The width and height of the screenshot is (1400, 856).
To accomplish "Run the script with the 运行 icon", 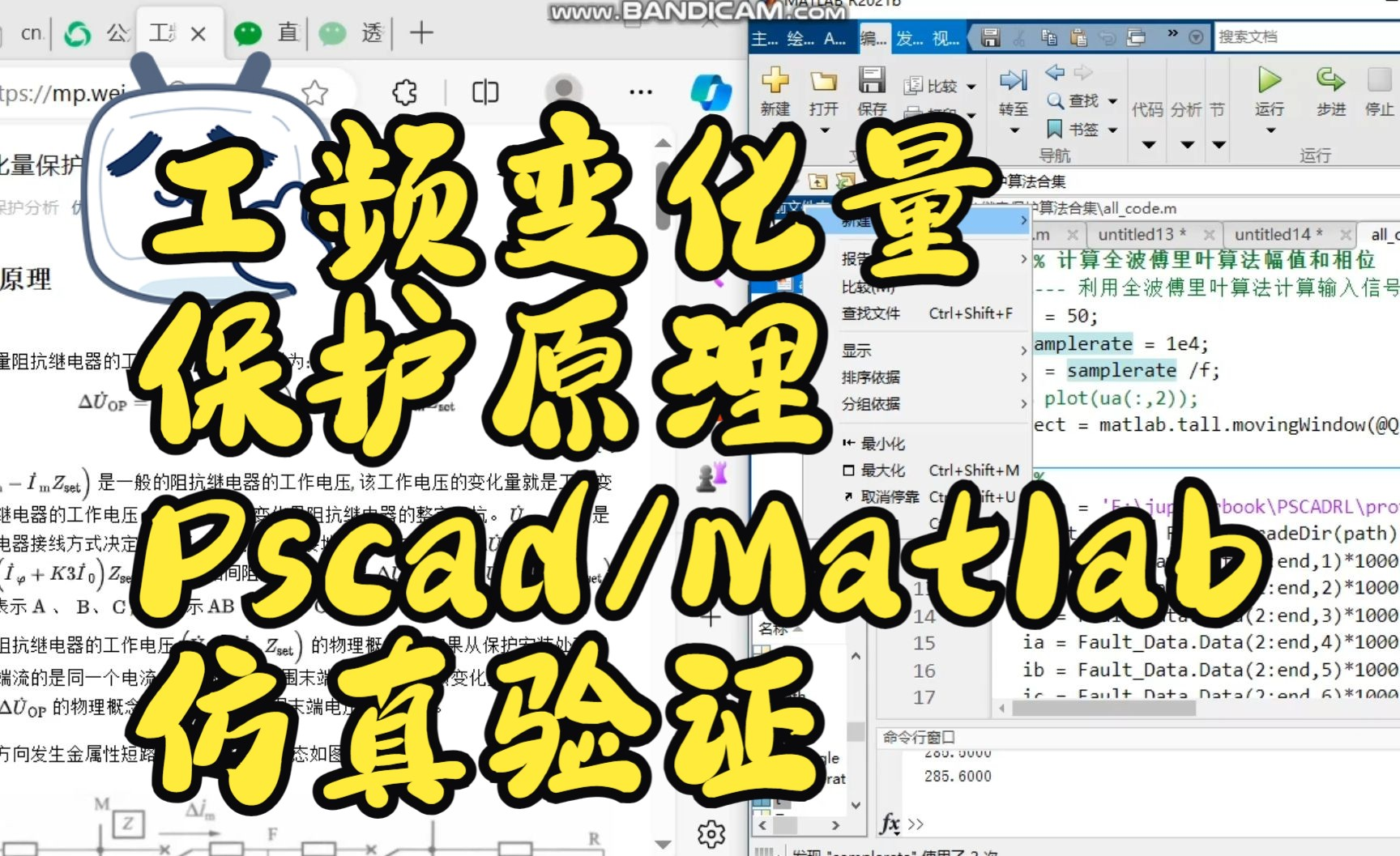I will (1268, 81).
